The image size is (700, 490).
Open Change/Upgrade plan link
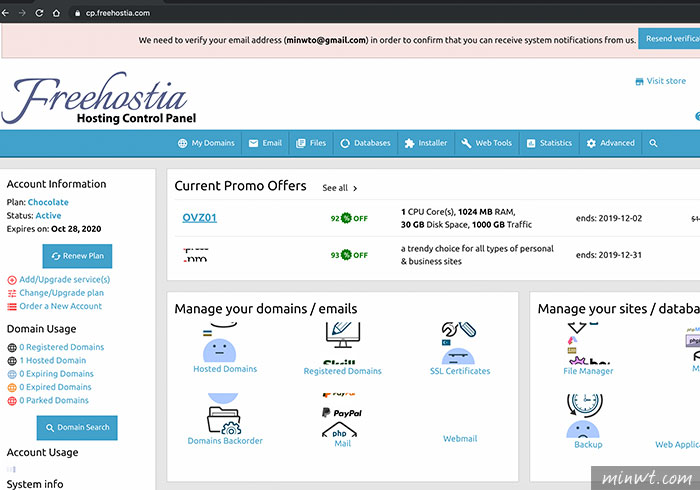pyautogui.click(x=62, y=293)
